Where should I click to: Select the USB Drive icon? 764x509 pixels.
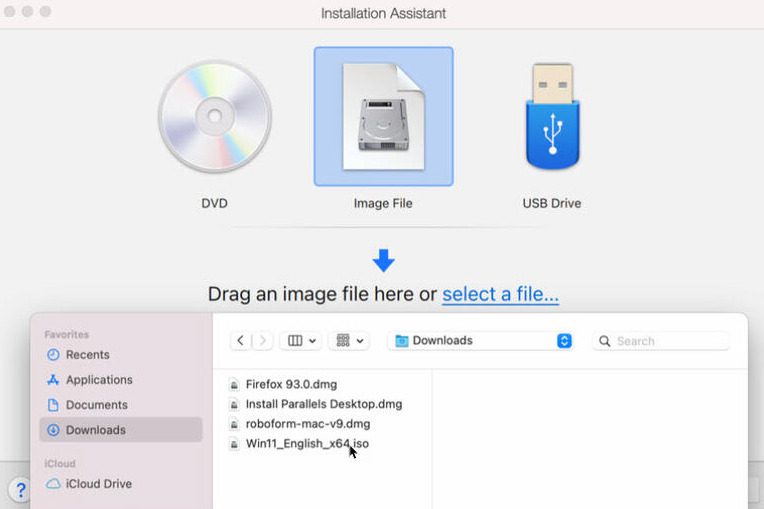(x=551, y=117)
